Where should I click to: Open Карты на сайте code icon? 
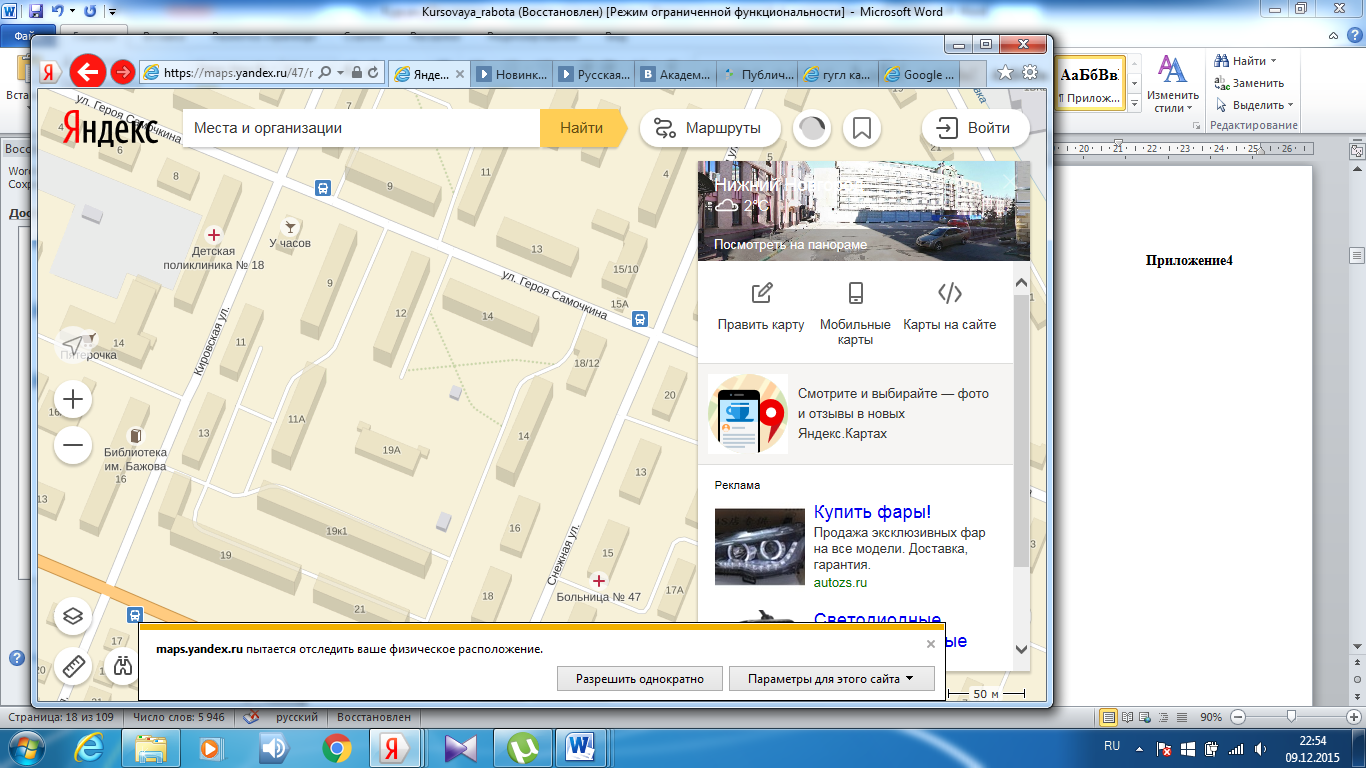950,293
